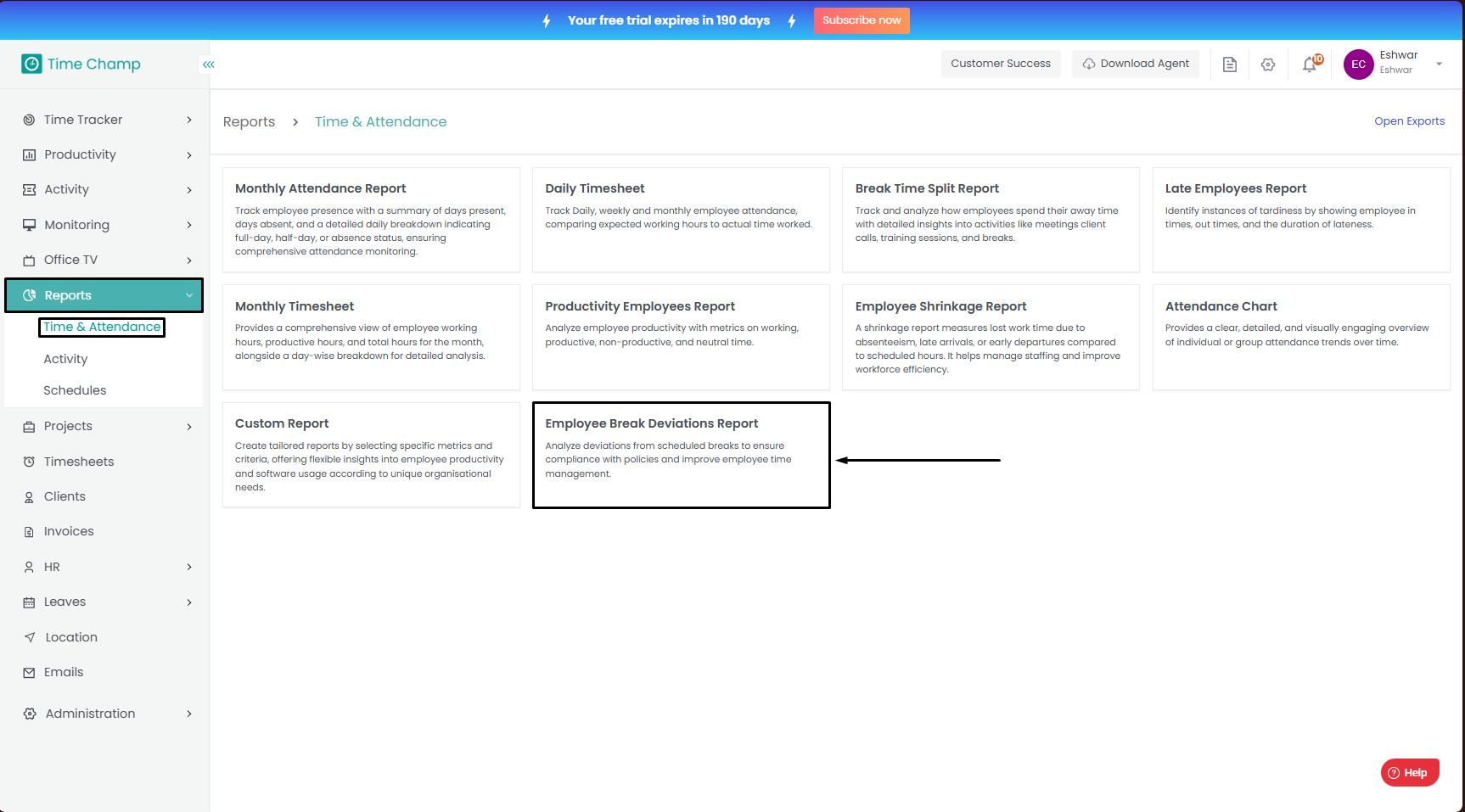Expand the HR menu chevron
Screen dimensions: 1465x812
click(x=189, y=567)
